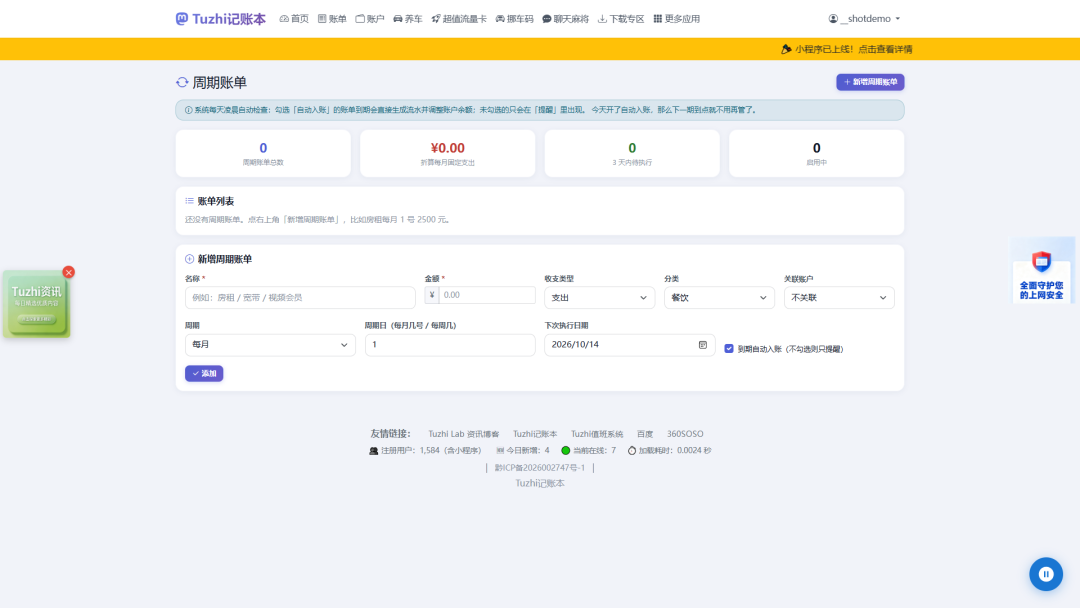The height and width of the screenshot is (608, 1080).
Task: Open the 挪车码 page
Action: tap(515, 19)
